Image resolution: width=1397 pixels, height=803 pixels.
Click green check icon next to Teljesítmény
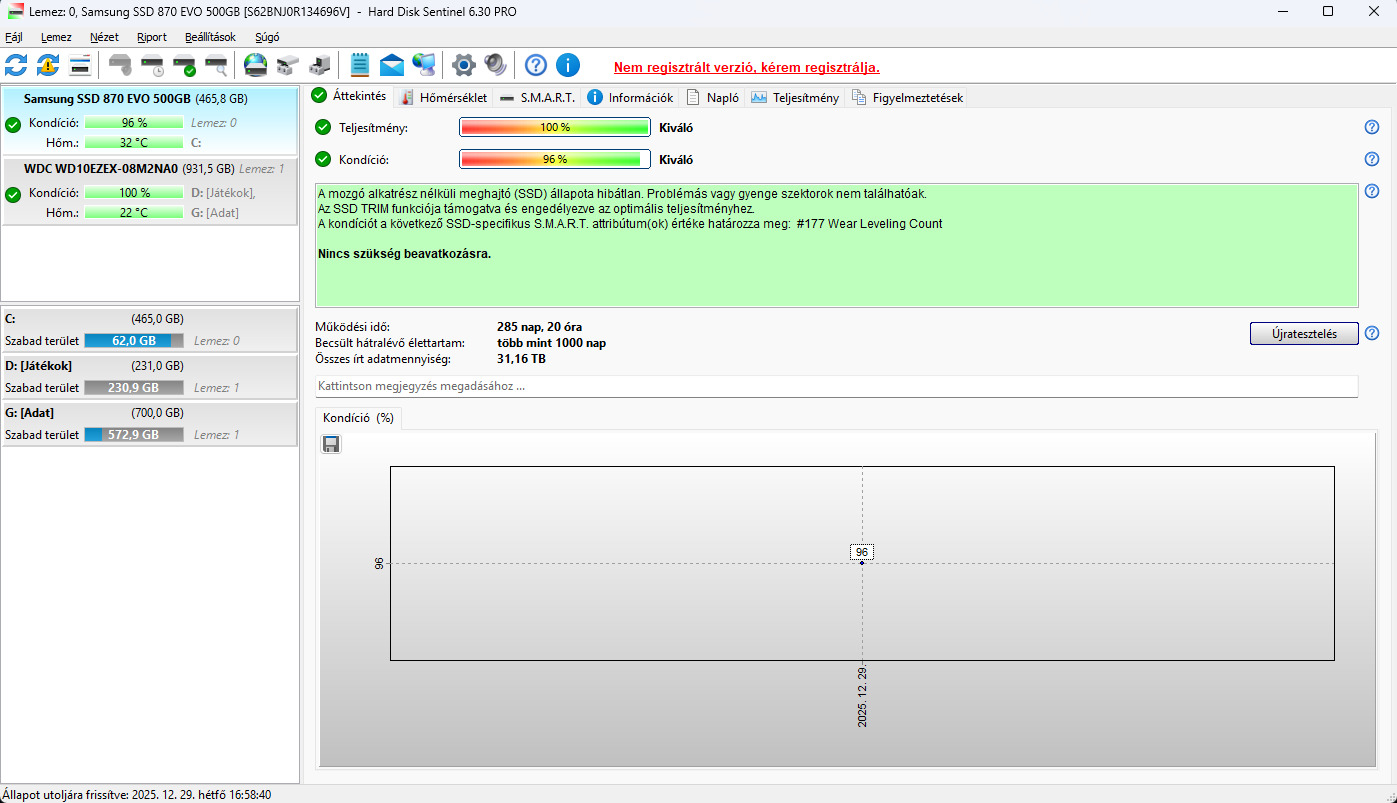tap(323, 127)
